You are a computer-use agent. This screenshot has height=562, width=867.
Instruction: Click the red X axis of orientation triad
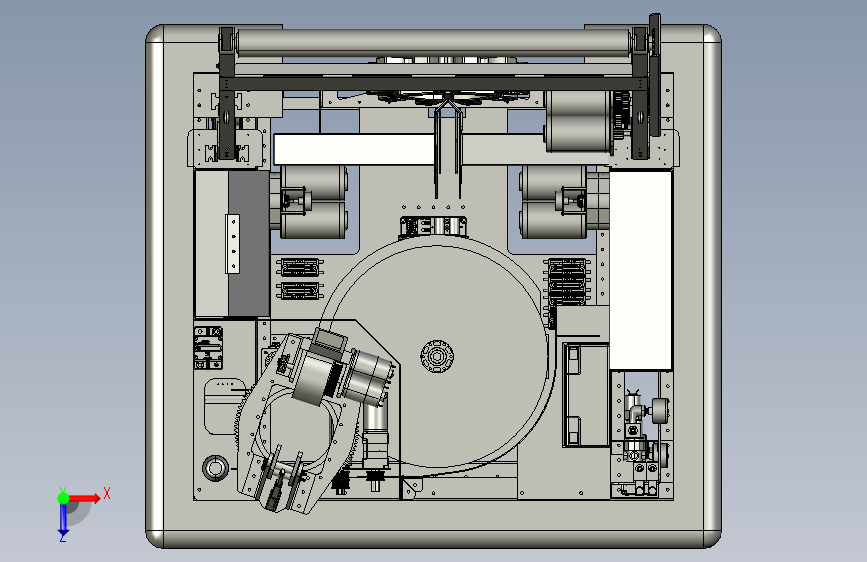point(84,498)
